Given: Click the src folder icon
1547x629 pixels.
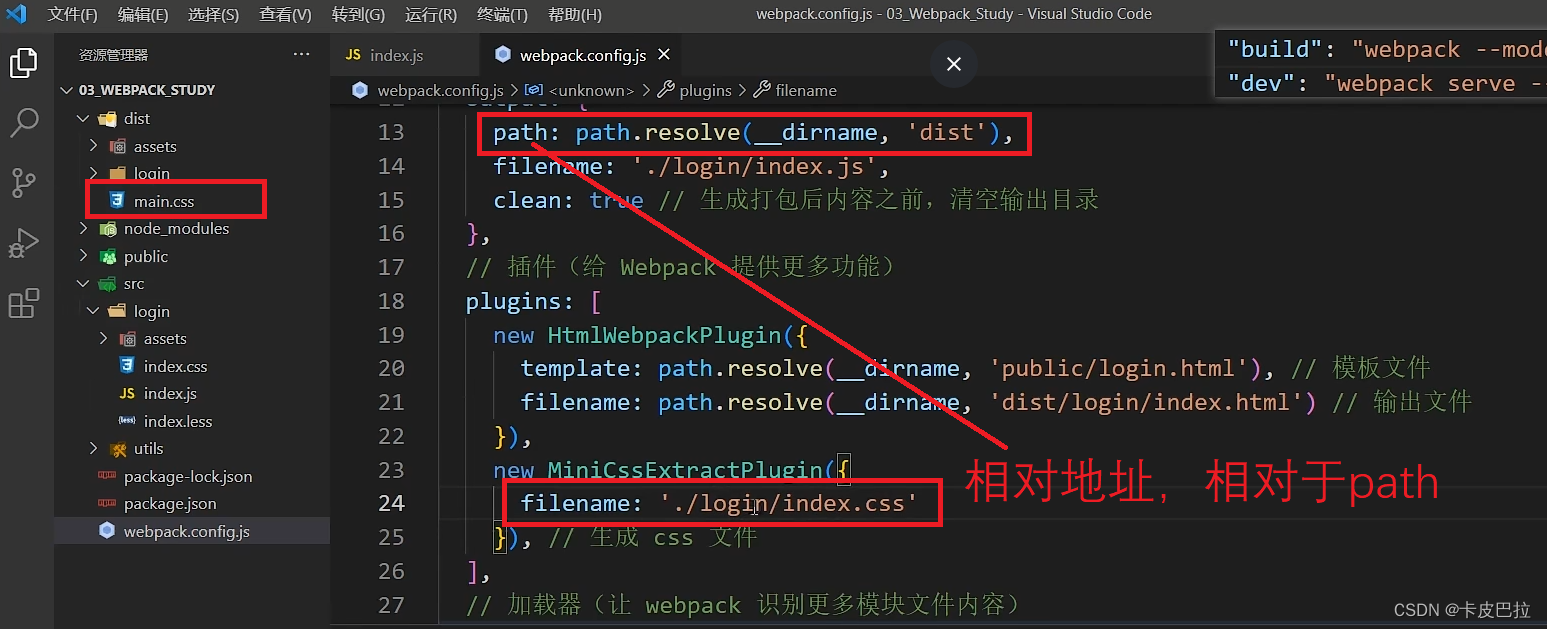Looking at the screenshot, I should (107, 284).
